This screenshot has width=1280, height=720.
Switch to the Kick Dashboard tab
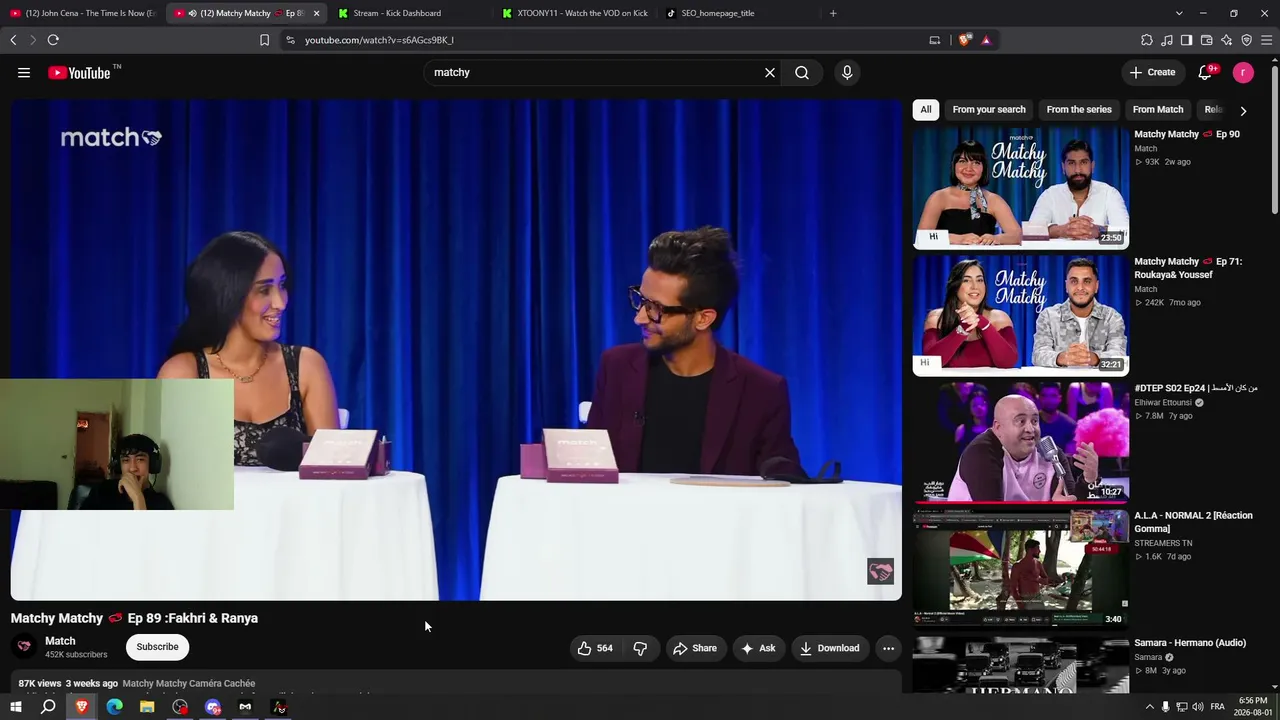pos(410,13)
